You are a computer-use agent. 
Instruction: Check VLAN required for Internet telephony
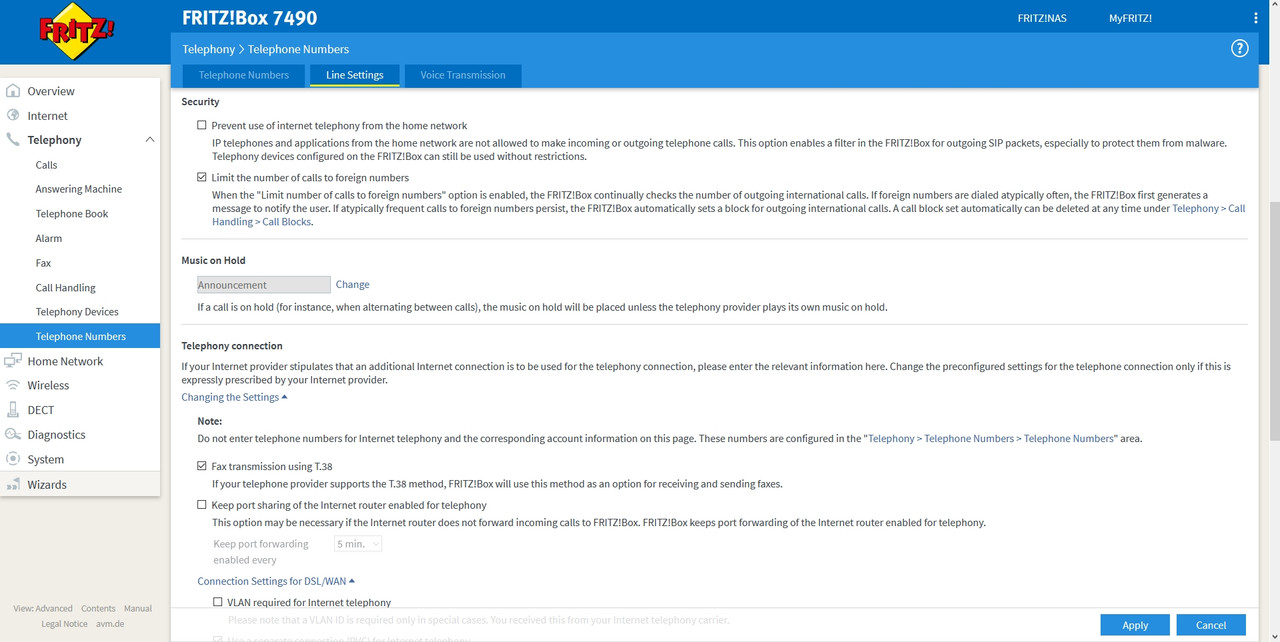[x=218, y=602]
